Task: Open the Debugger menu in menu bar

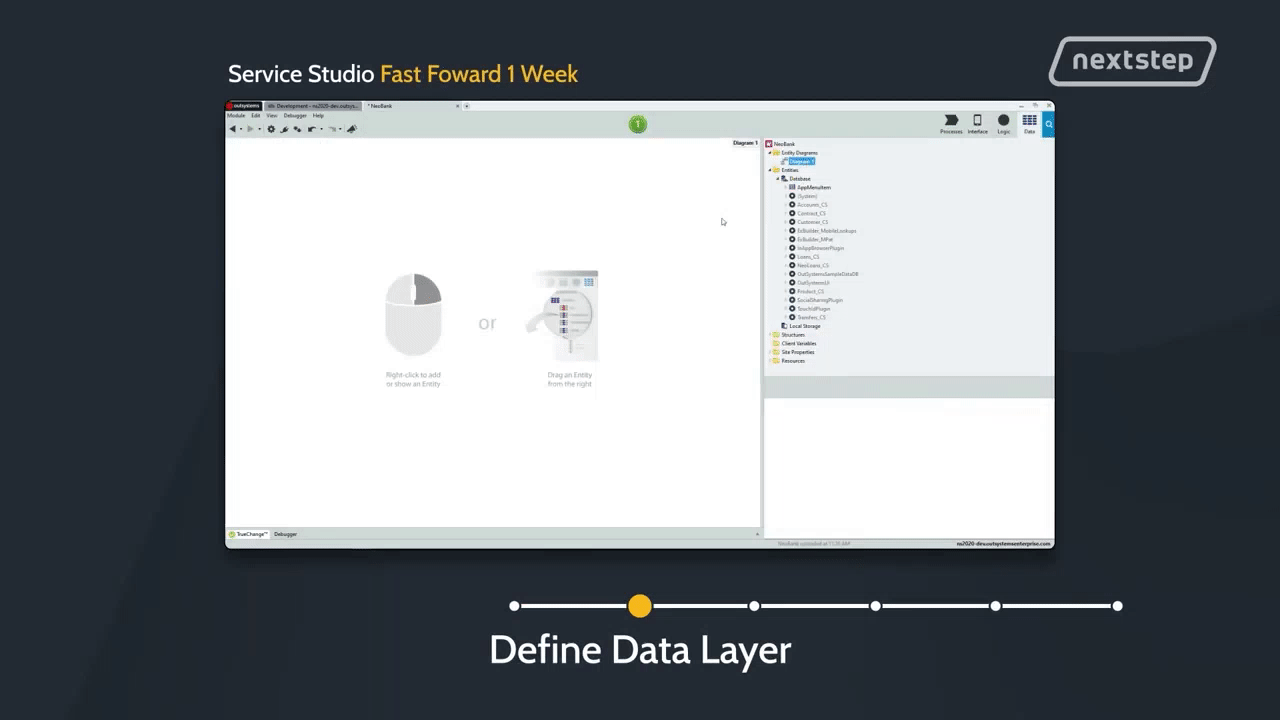Action: click(x=295, y=116)
